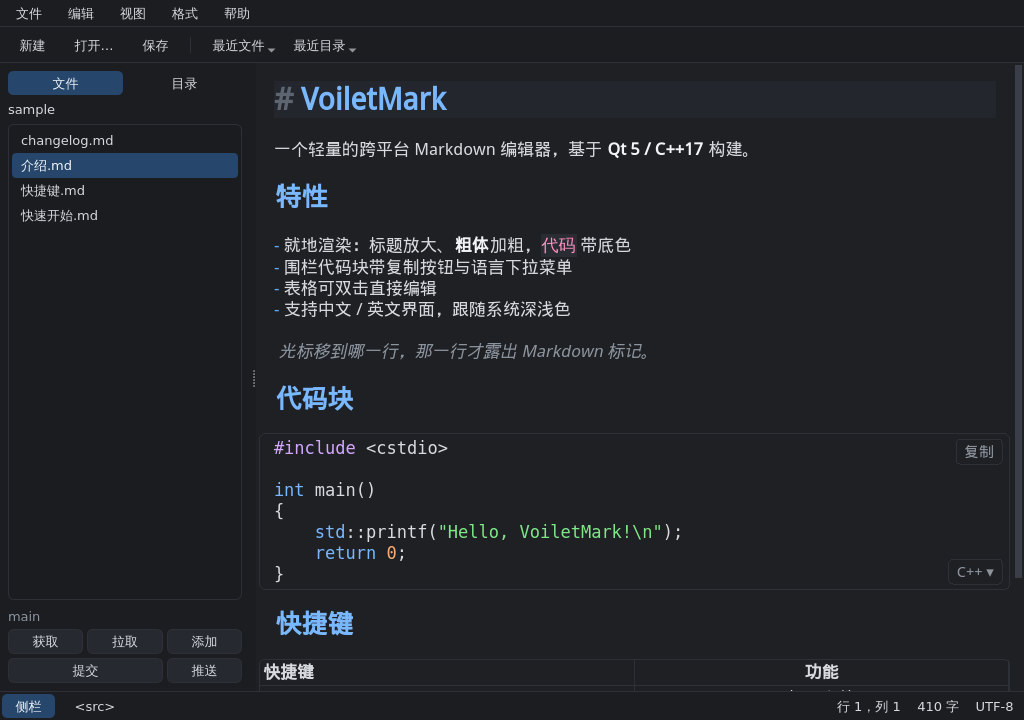This screenshot has width=1024, height=720.
Task: Copy code block with 复制 button
Action: 979,451
